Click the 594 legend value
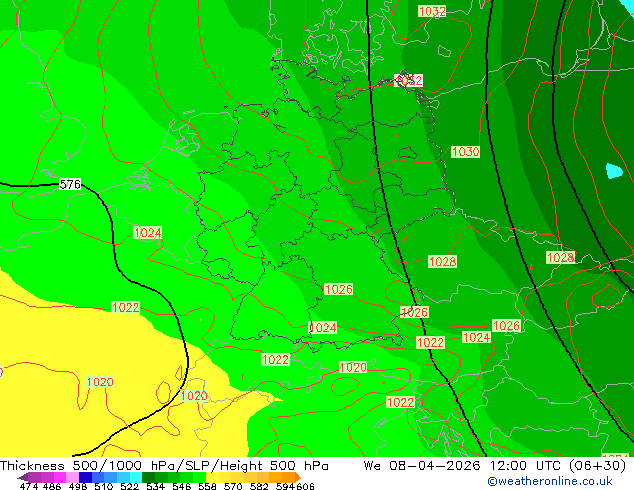This screenshot has height=490, width=634. [x=285, y=486]
